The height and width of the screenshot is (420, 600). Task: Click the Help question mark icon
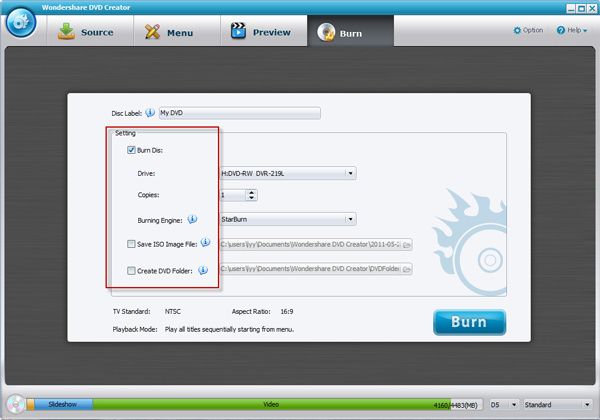(x=561, y=30)
